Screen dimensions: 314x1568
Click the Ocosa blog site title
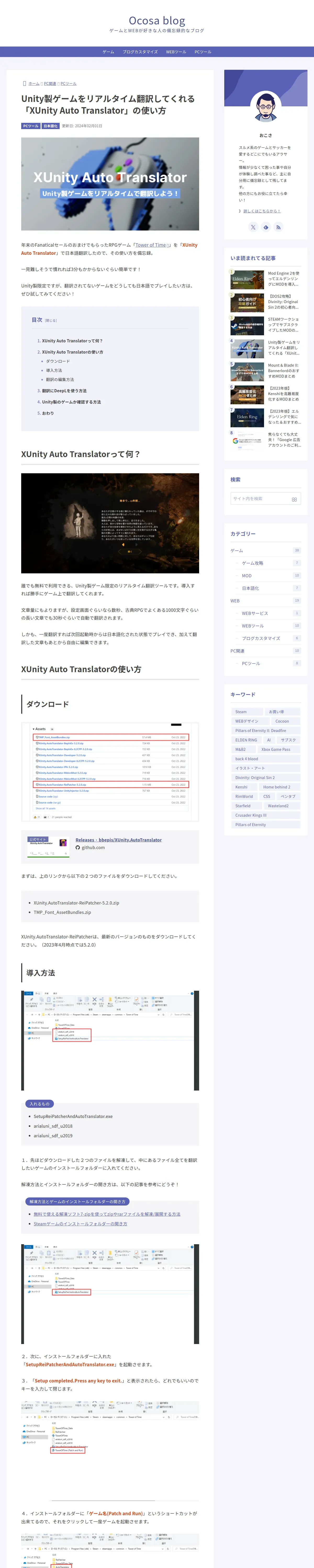[157, 20]
